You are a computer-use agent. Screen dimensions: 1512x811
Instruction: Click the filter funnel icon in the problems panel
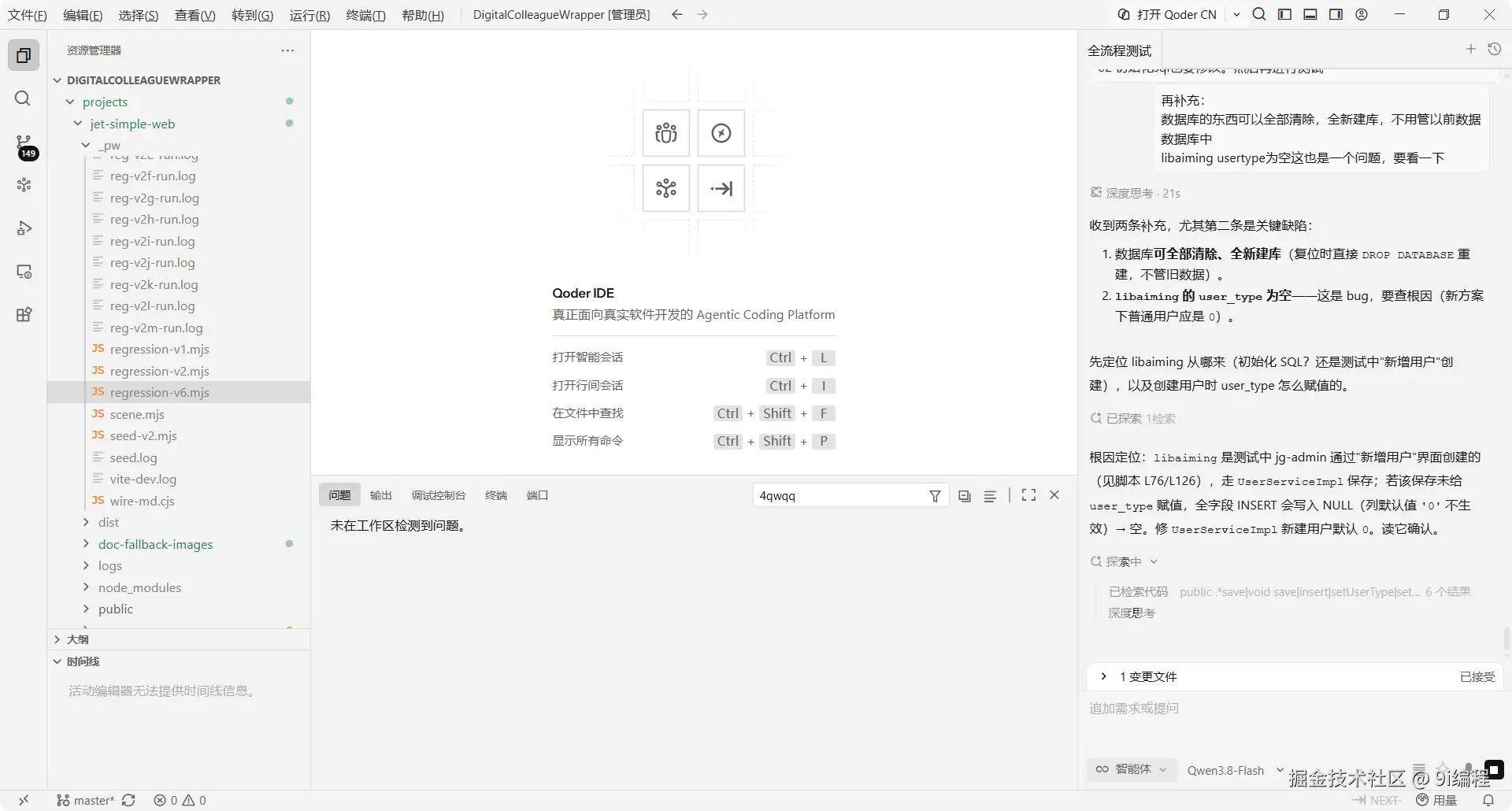pyautogui.click(x=935, y=496)
